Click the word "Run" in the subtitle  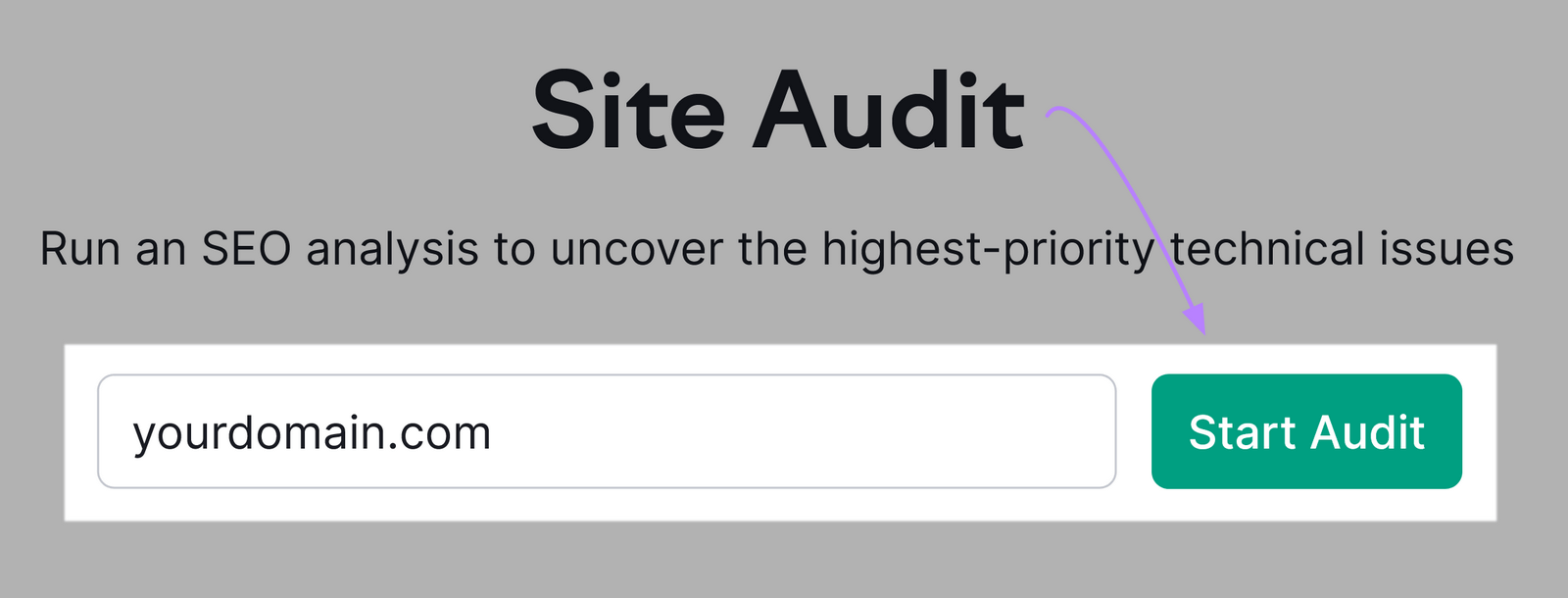pos(80,249)
